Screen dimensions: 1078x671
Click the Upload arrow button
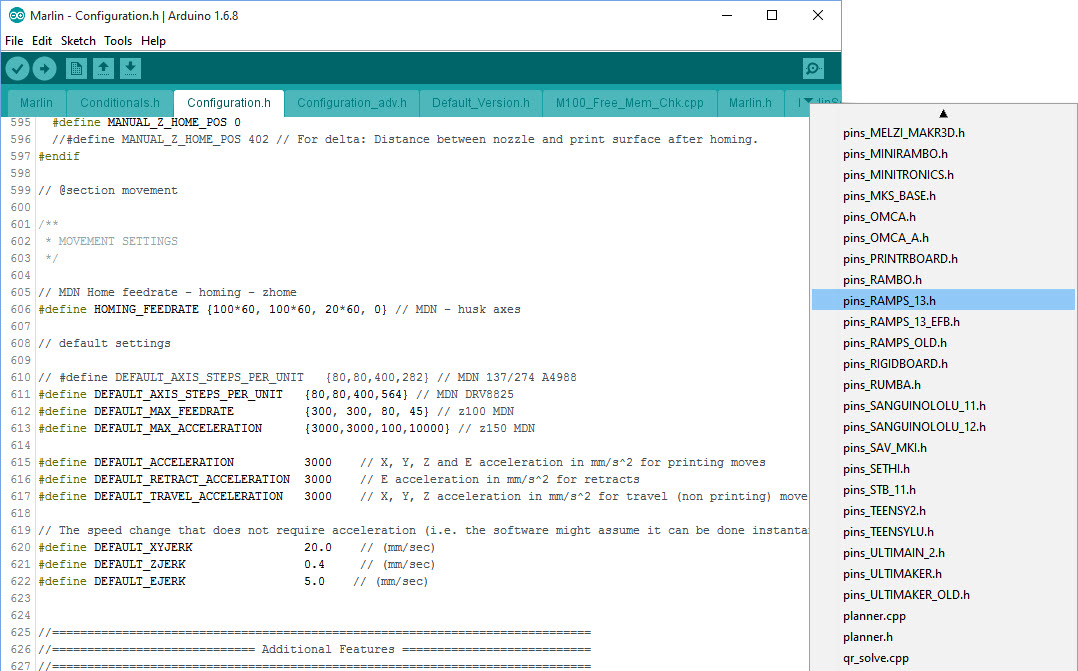[45, 69]
